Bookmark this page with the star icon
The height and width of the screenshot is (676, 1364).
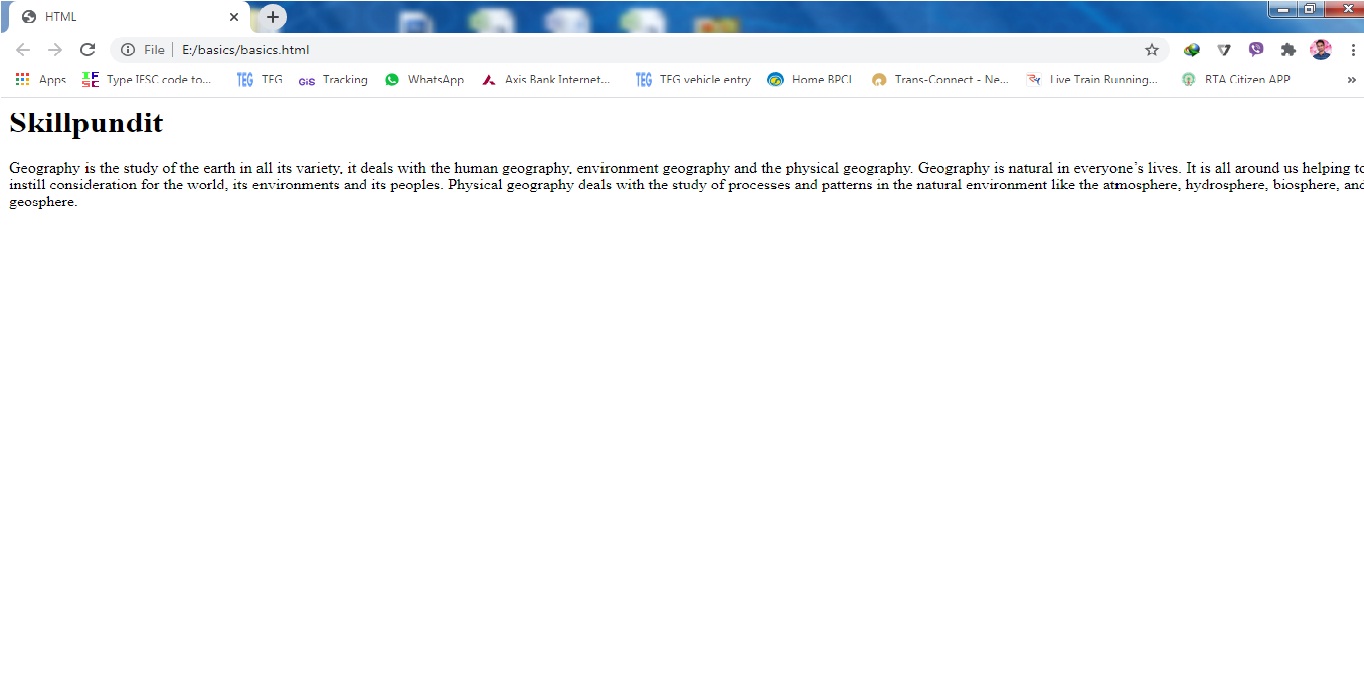click(1152, 50)
